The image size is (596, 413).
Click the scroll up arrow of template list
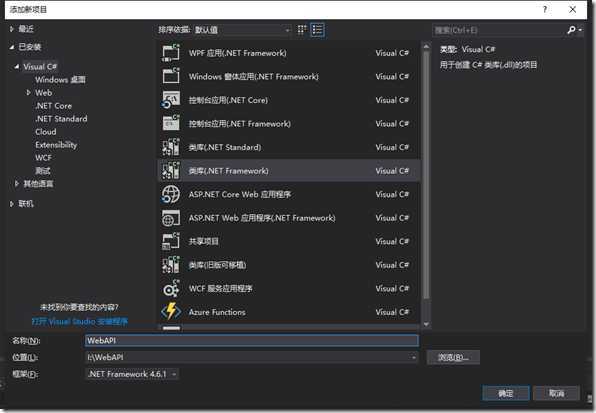point(426,46)
